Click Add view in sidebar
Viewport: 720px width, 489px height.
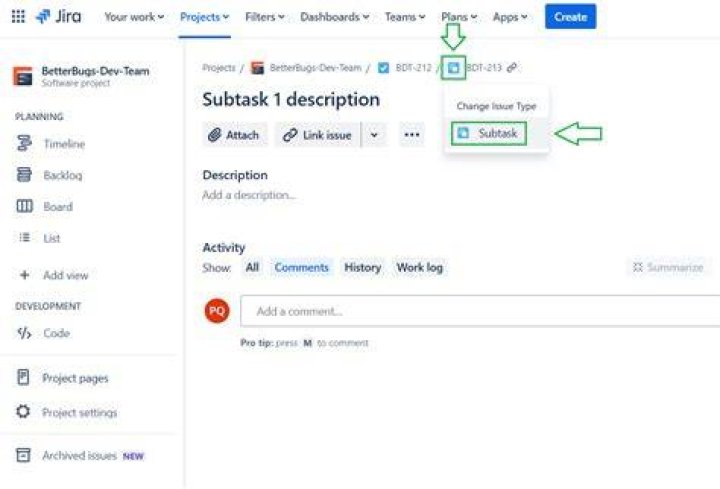pos(66,275)
